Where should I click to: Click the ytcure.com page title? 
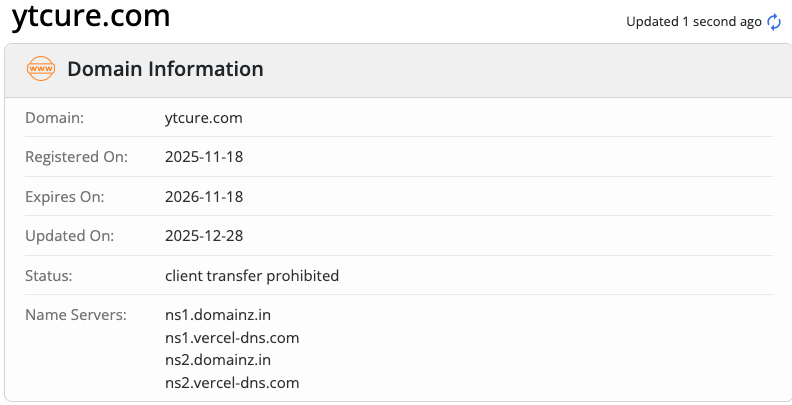[91, 17]
